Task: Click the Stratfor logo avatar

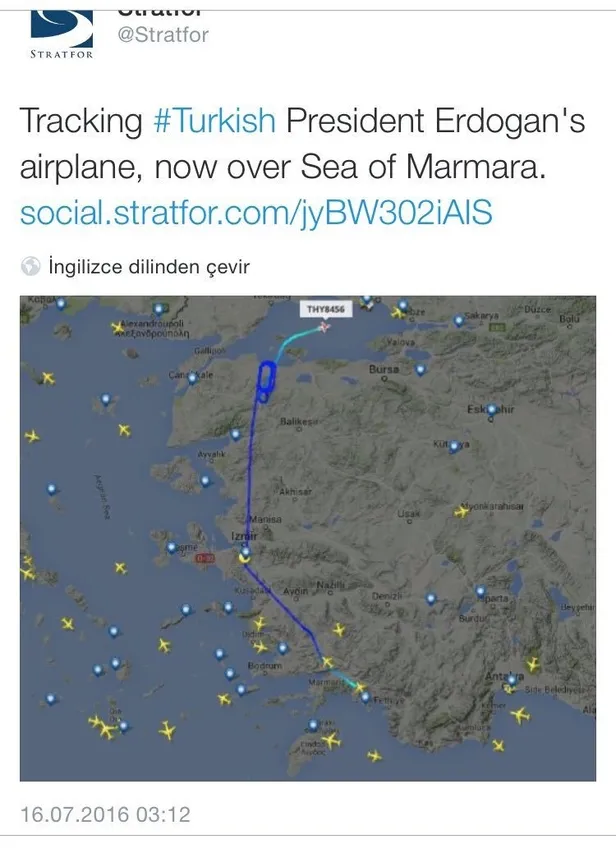Action: (62, 32)
